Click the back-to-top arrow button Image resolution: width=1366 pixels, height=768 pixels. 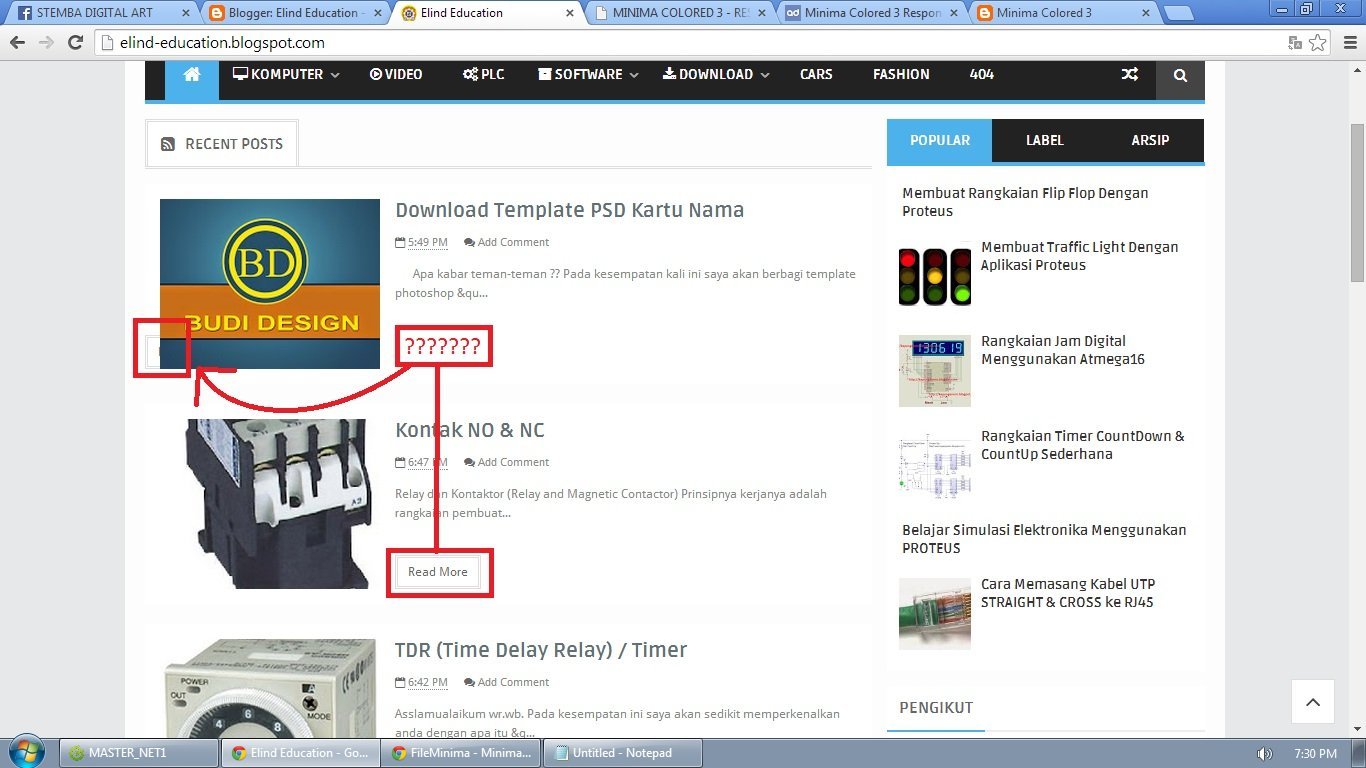[1313, 703]
